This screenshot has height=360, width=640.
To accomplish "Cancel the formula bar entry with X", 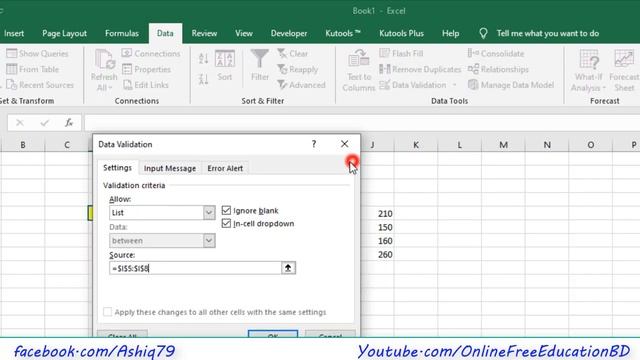I will point(20,122).
